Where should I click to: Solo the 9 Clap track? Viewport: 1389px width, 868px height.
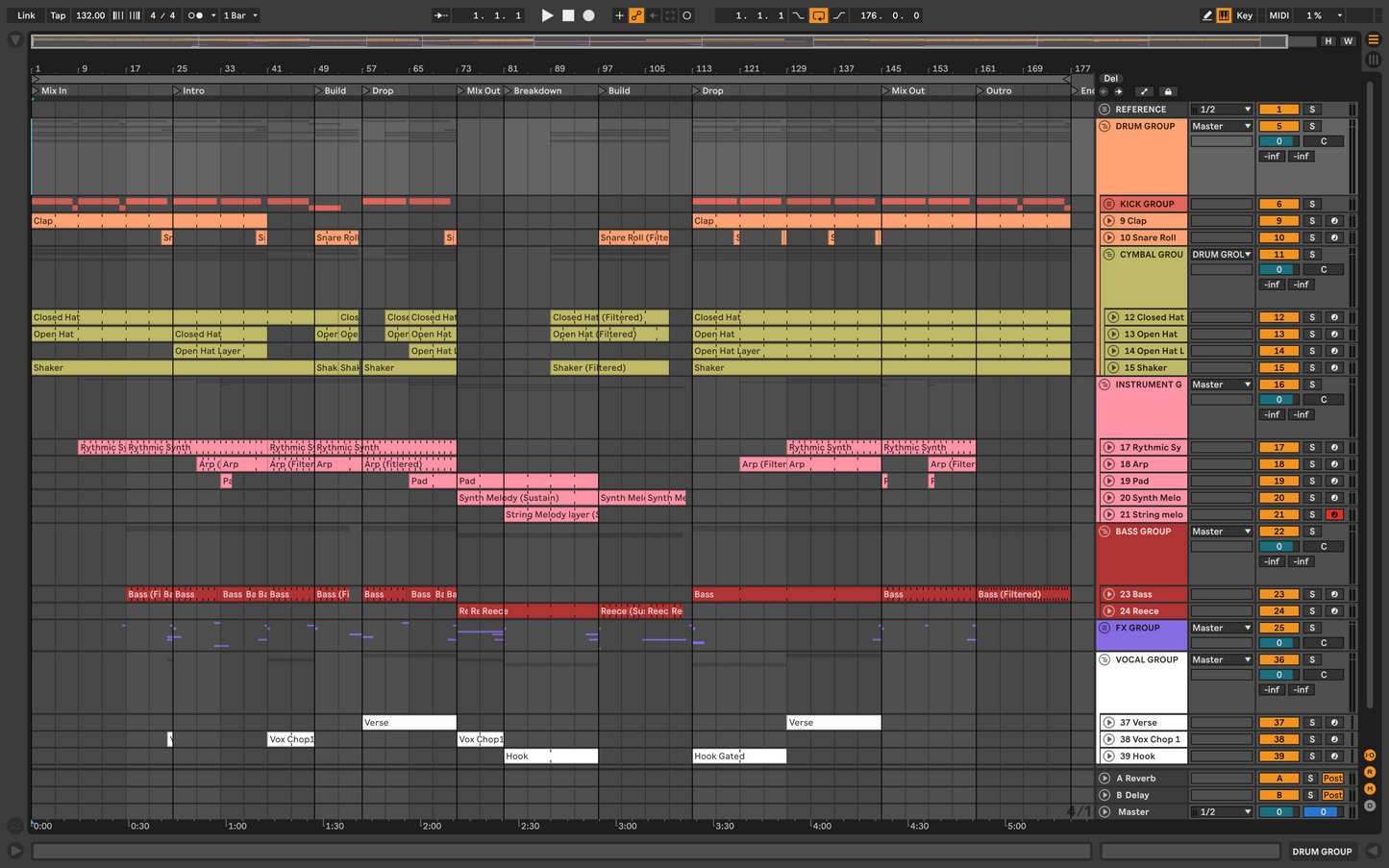tap(1312, 221)
